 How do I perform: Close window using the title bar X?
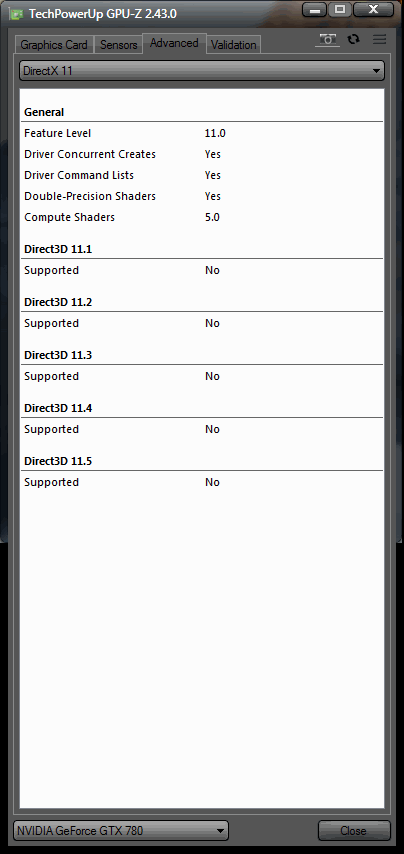(x=374, y=10)
